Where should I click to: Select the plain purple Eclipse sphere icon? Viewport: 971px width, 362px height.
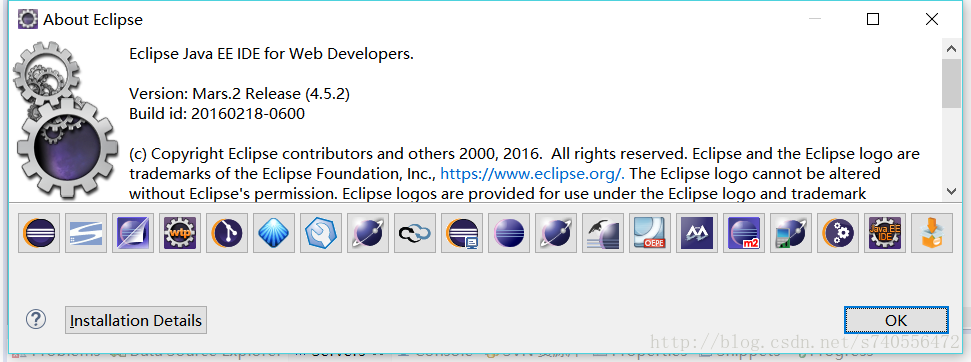coord(509,233)
